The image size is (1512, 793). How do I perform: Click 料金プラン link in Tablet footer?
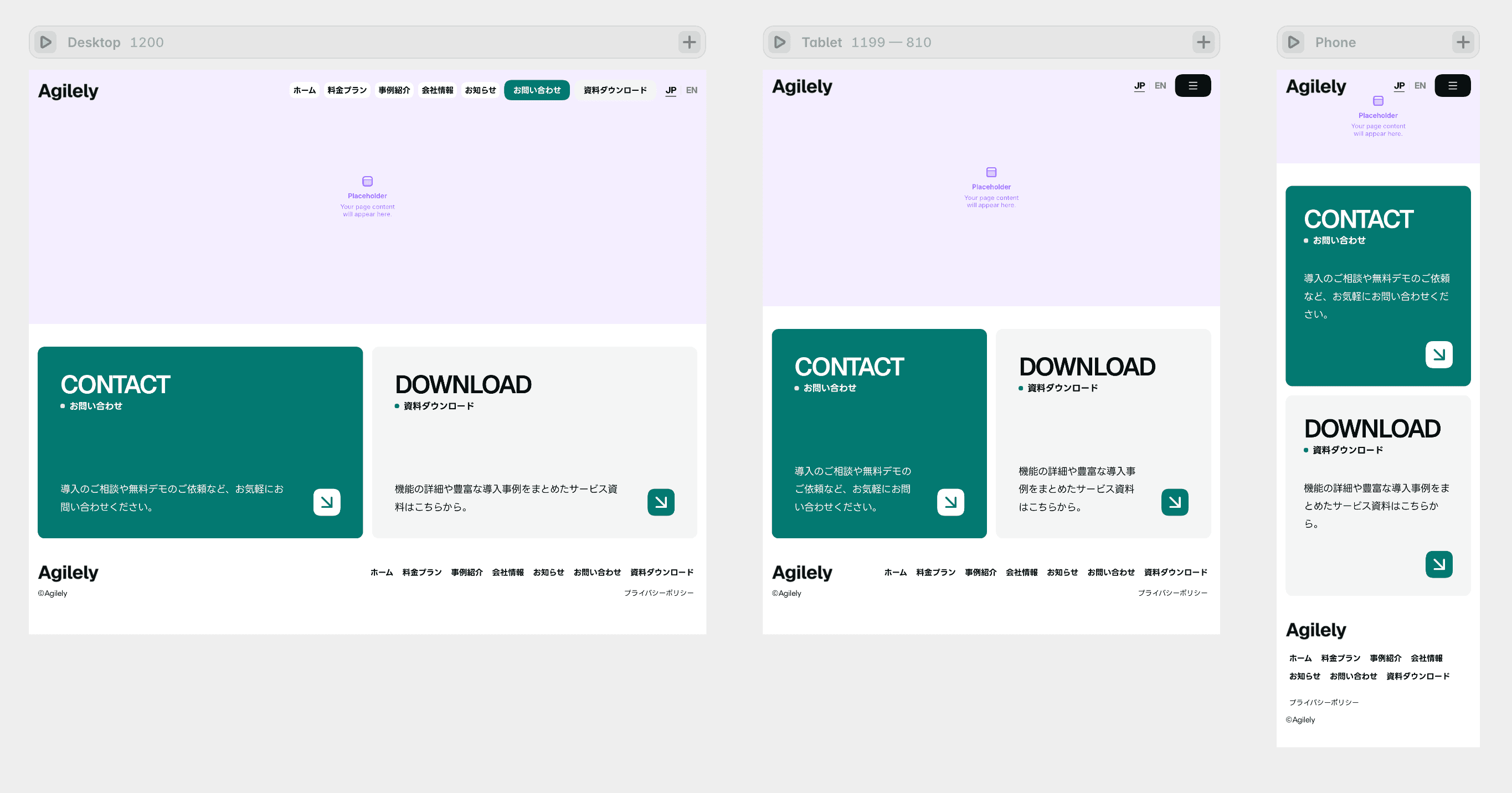click(935, 572)
